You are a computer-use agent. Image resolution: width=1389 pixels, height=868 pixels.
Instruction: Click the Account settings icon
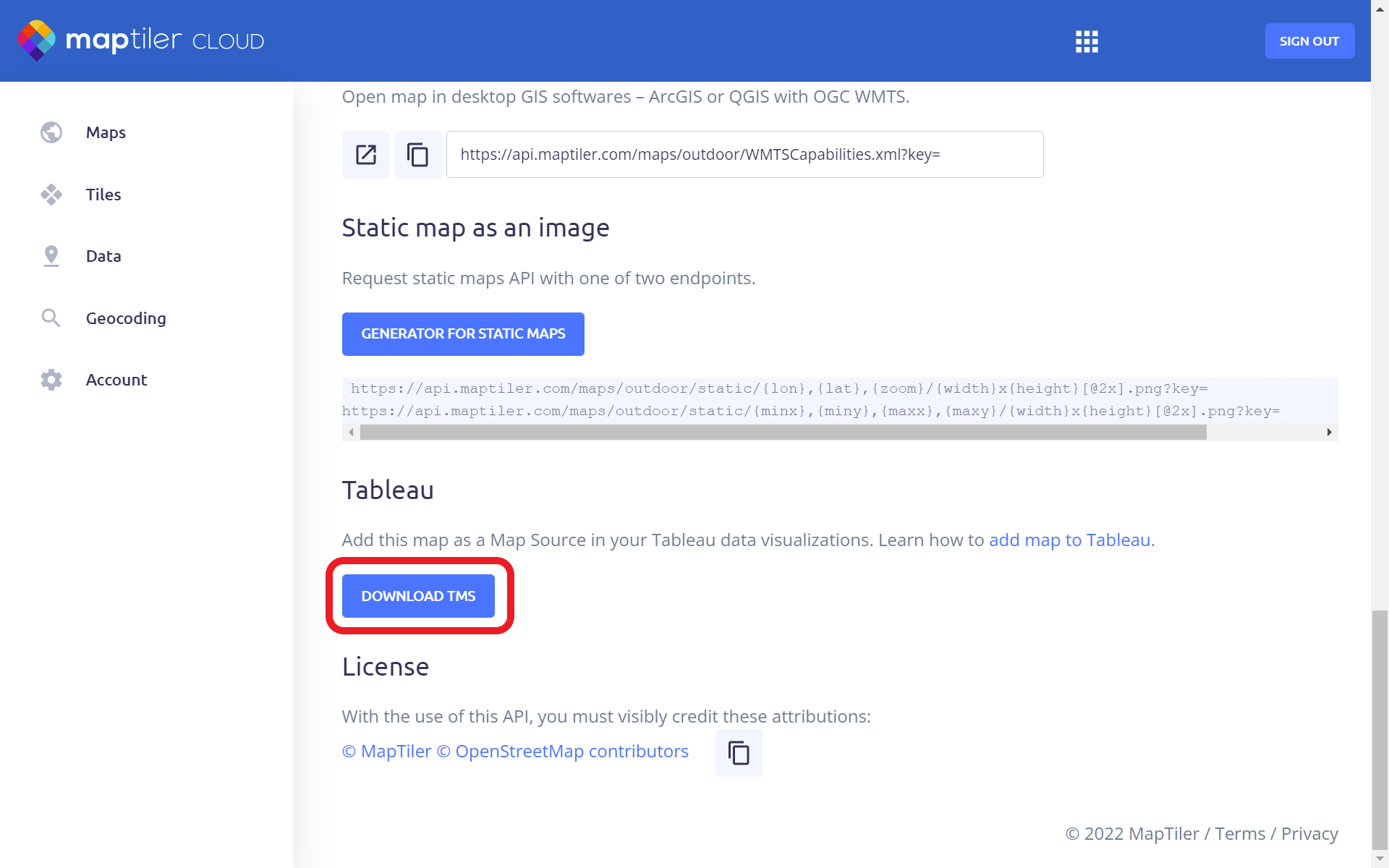click(51, 380)
